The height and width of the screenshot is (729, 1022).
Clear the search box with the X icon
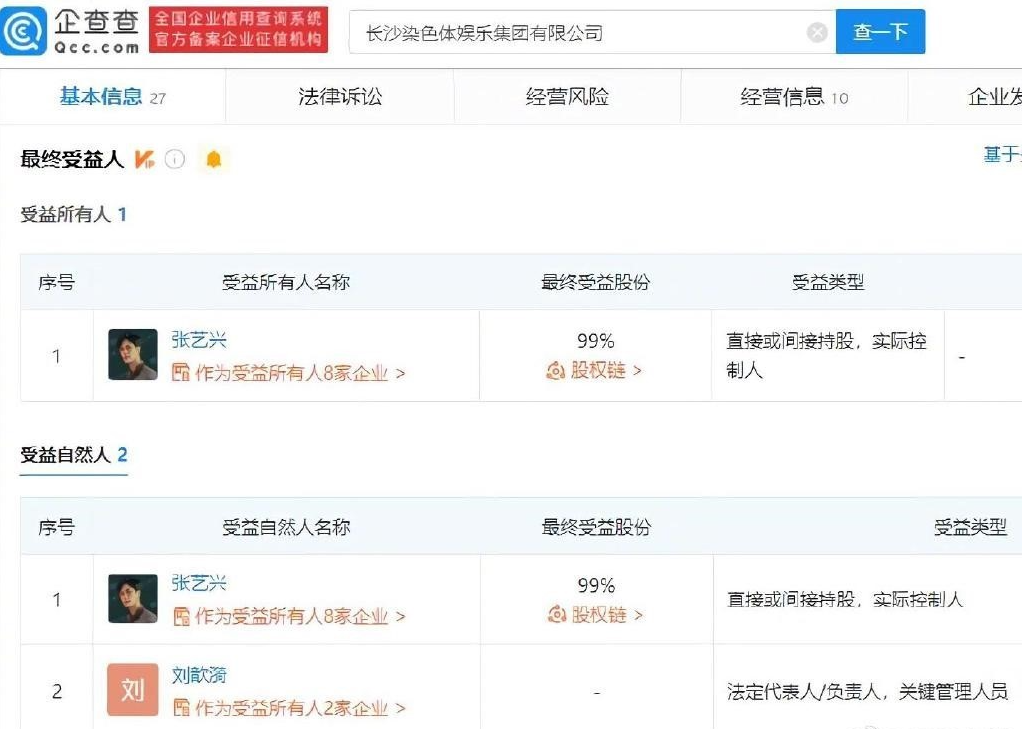pos(817,32)
